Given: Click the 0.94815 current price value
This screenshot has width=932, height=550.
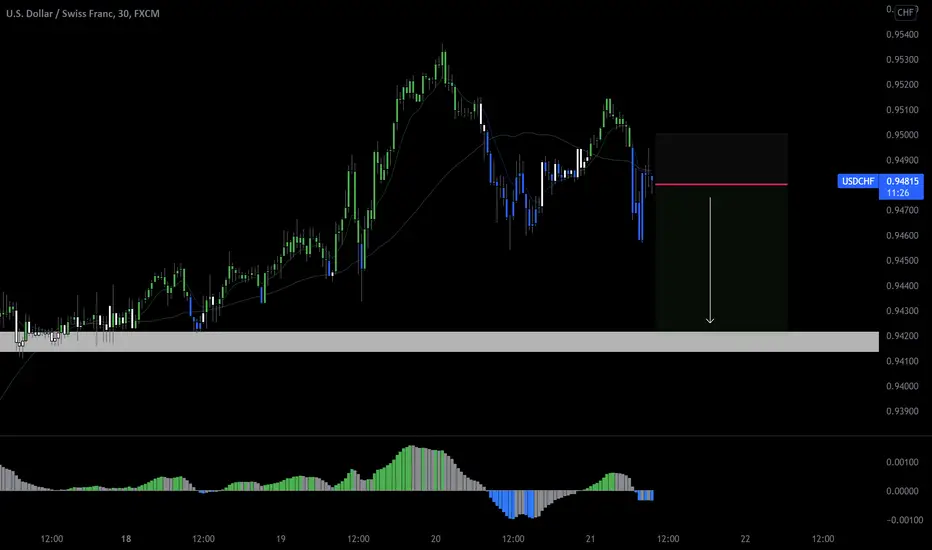Looking at the screenshot, I should [x=902, y=181].
